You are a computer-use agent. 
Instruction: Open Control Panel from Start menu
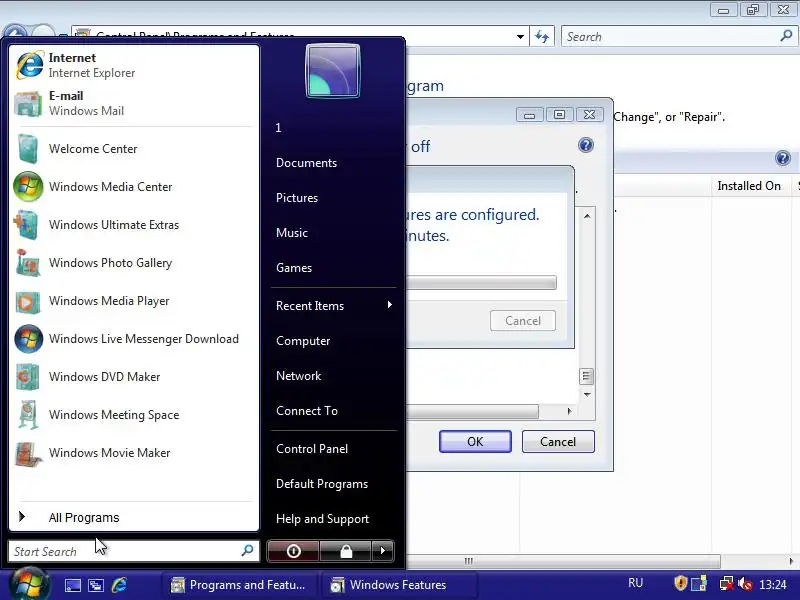point(312,449)
